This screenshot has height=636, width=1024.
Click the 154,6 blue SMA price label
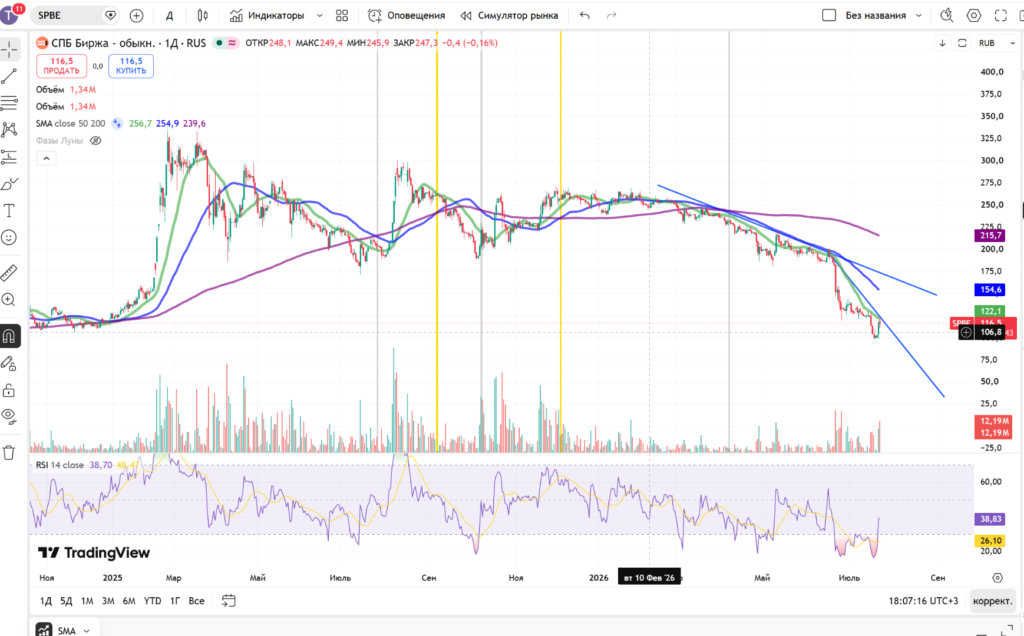coord(990,289)
